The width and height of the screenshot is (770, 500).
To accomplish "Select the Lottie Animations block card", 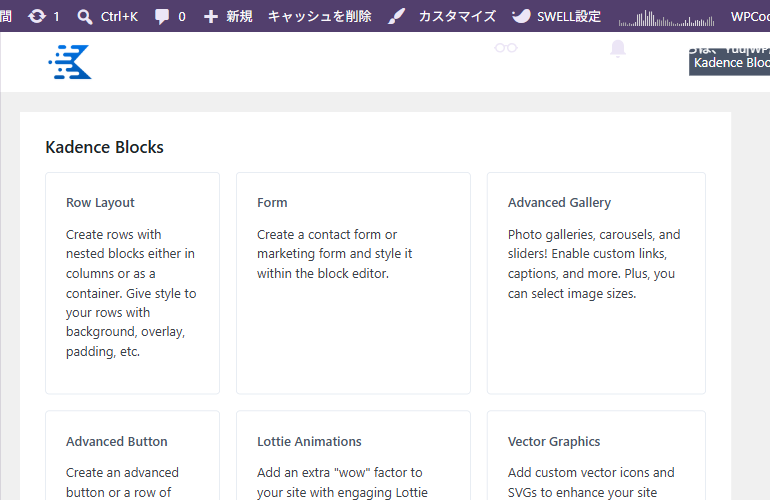I will coord(354,455).
